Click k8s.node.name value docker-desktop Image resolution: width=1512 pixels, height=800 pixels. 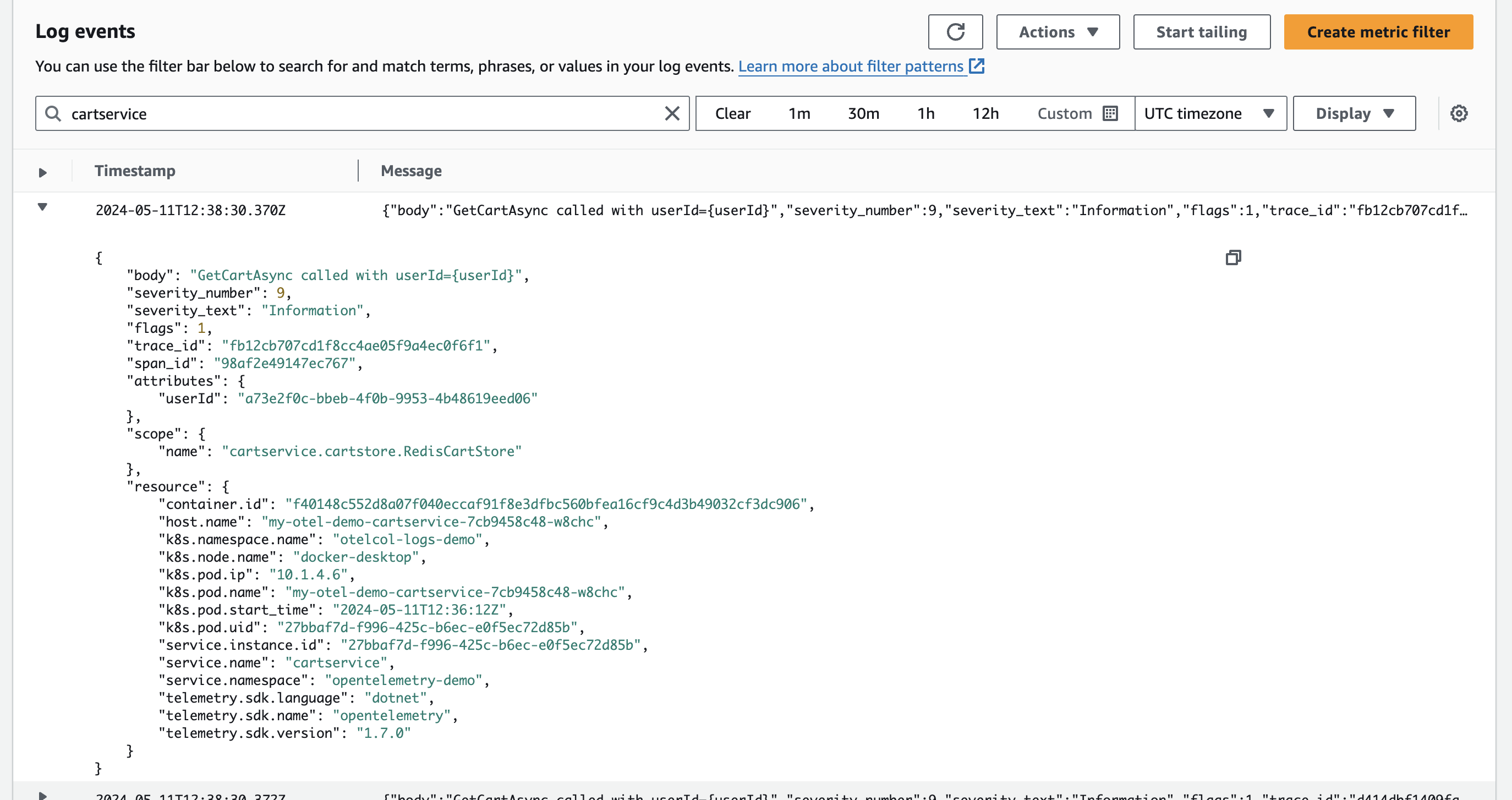pos(355,557)
